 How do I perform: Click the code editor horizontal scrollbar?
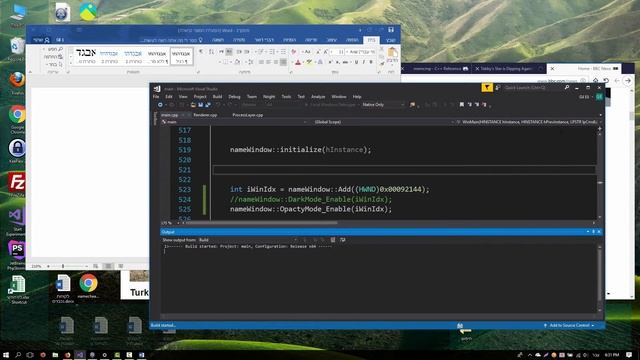(x=261, y=223)
